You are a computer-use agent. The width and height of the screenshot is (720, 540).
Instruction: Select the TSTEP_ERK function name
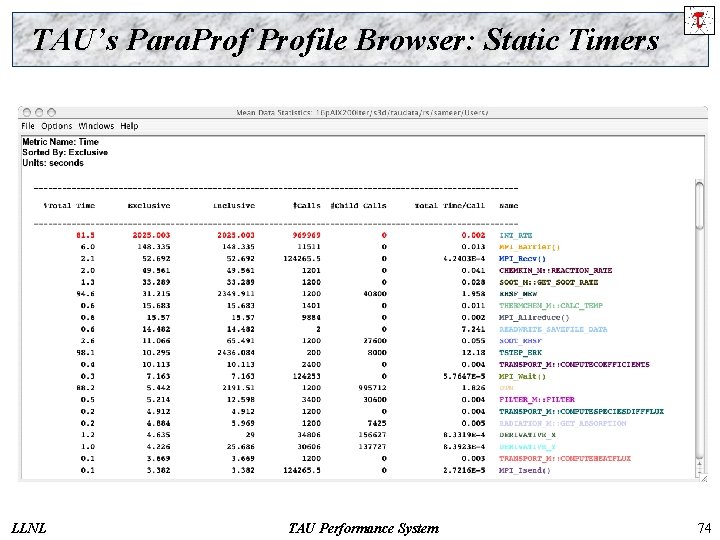pyautogui.click(x=520, y=353)
